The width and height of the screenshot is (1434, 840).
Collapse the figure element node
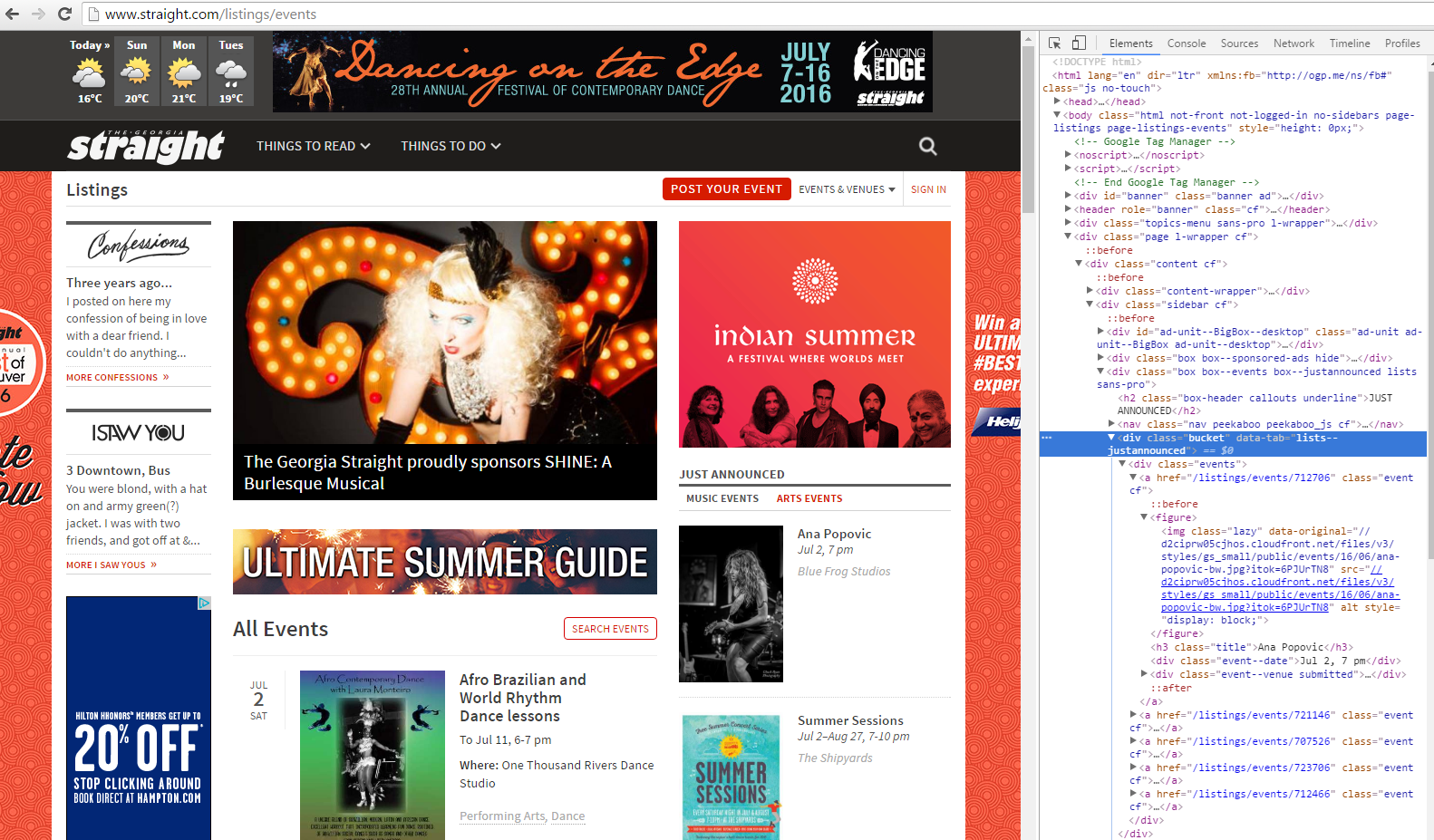click(1144, 517)
